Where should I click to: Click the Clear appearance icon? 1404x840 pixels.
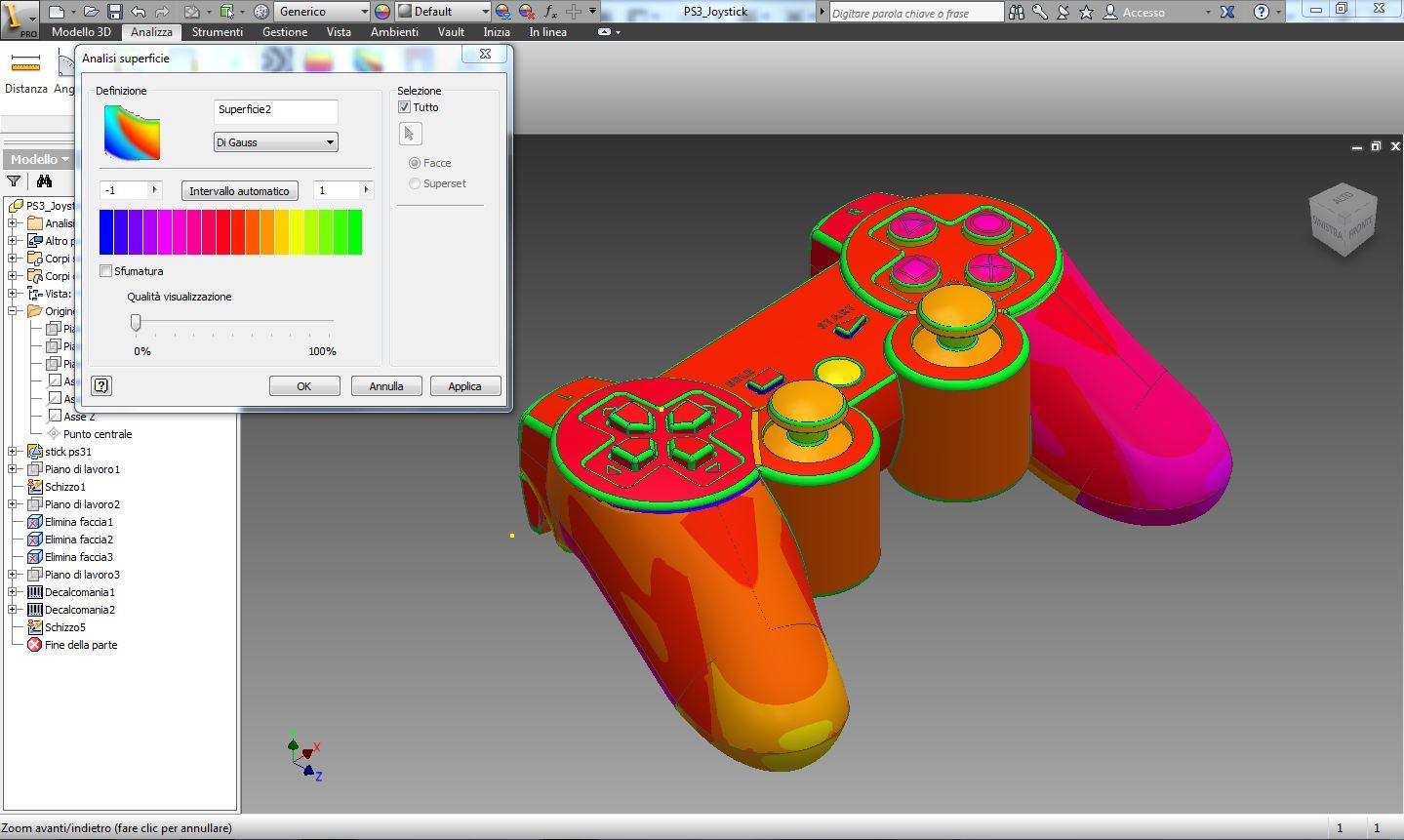point(527,12)
